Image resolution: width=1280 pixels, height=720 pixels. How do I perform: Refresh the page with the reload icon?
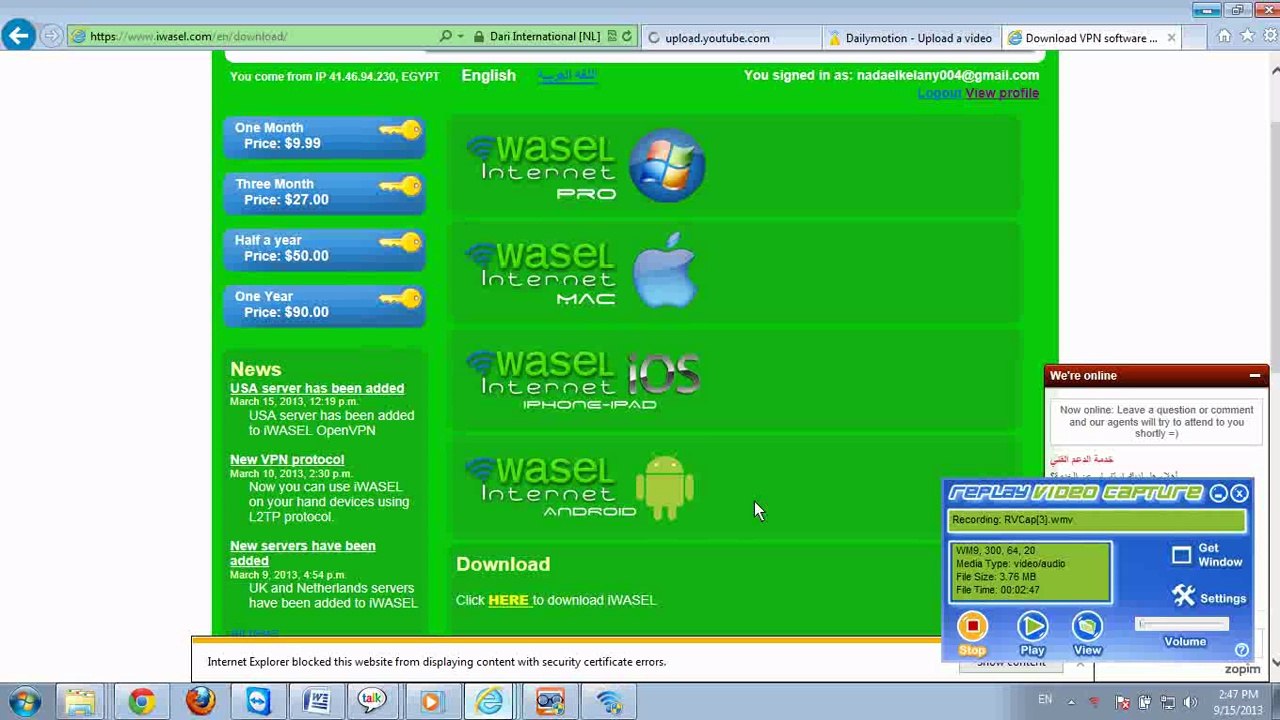[x=627, y=36]
